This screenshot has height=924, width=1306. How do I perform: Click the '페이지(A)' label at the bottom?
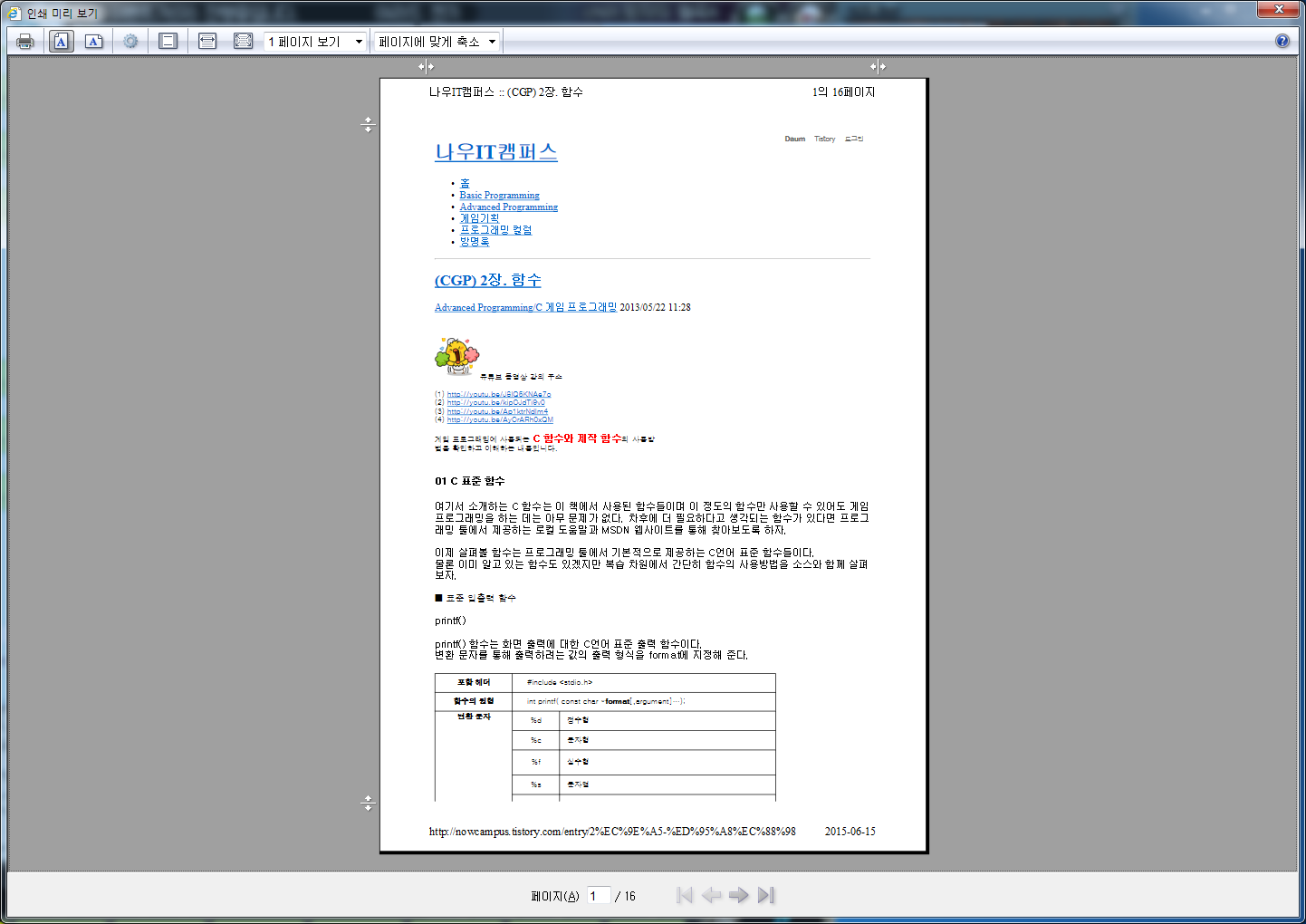point(555,896)
